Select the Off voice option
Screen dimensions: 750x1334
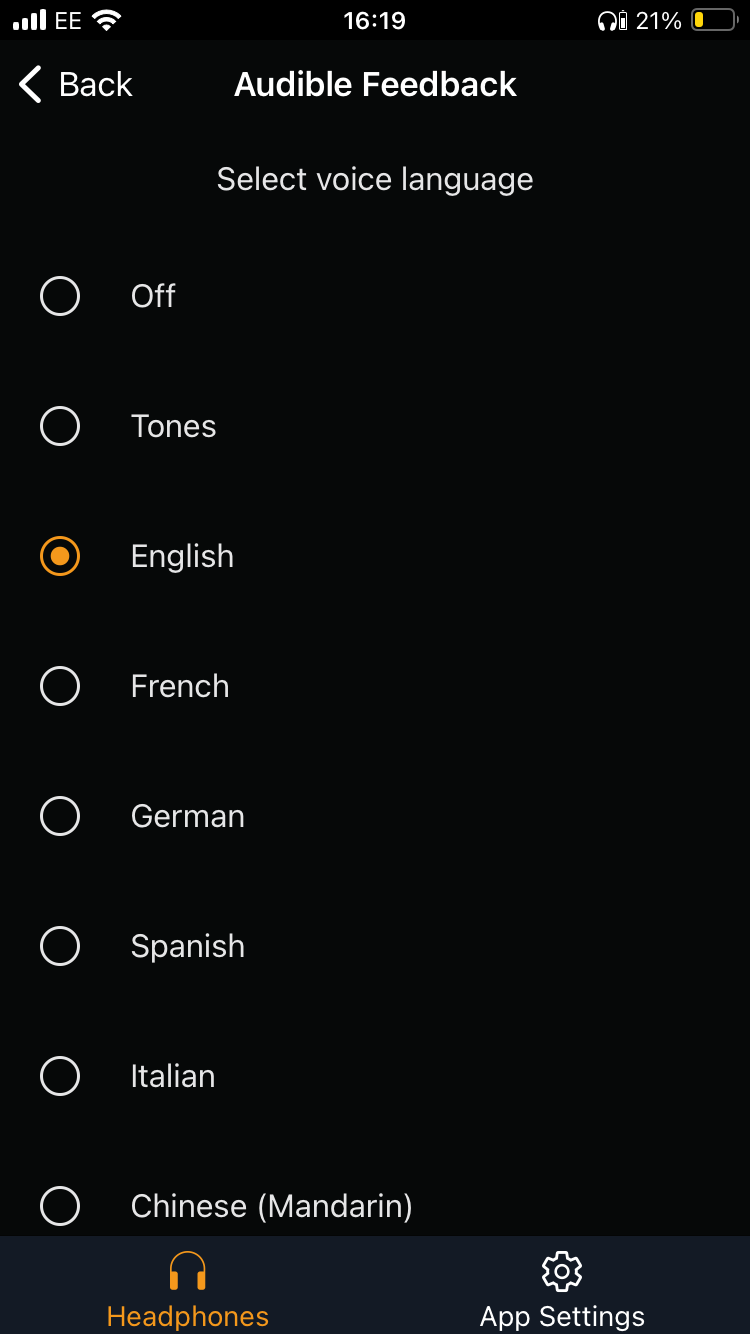[x=60, y=296]
